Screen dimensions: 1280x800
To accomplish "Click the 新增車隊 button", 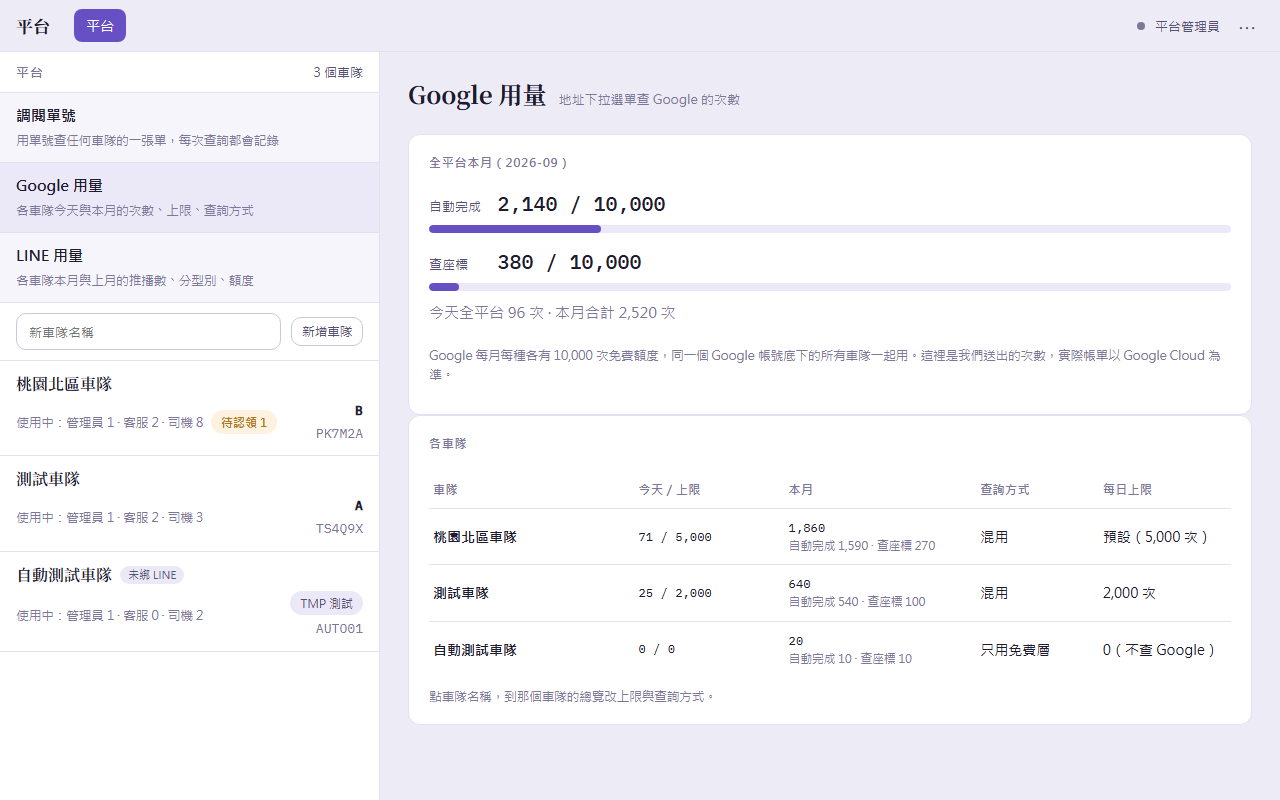I will pyautogui.click(x=327, y=332).
